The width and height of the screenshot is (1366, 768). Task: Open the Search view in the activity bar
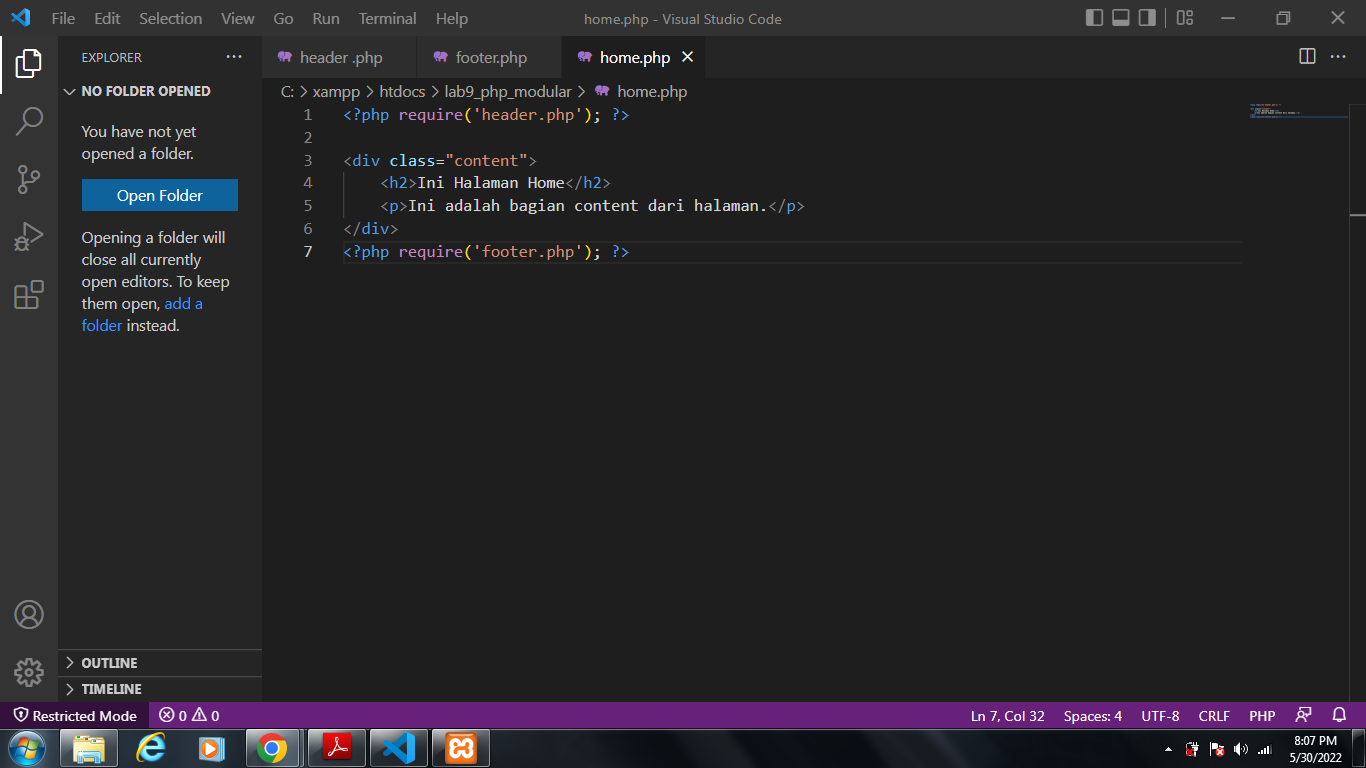29,120
